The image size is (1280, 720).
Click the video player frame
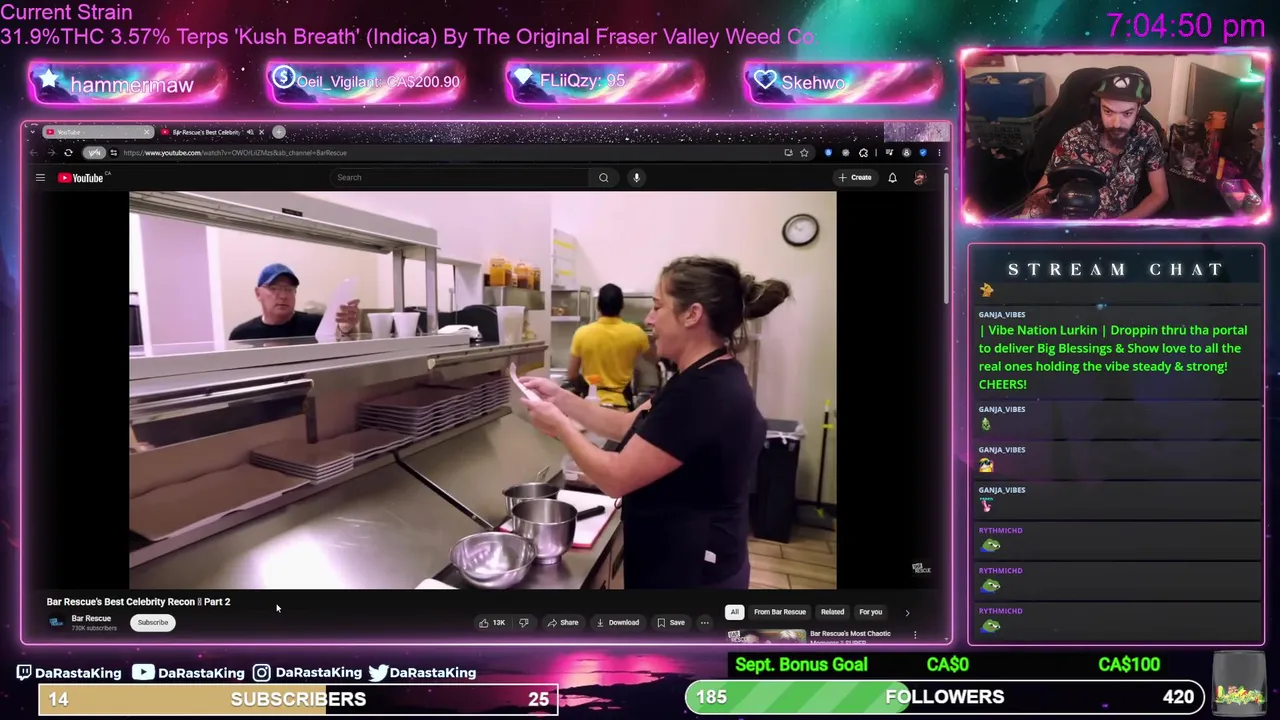(482, 391)
